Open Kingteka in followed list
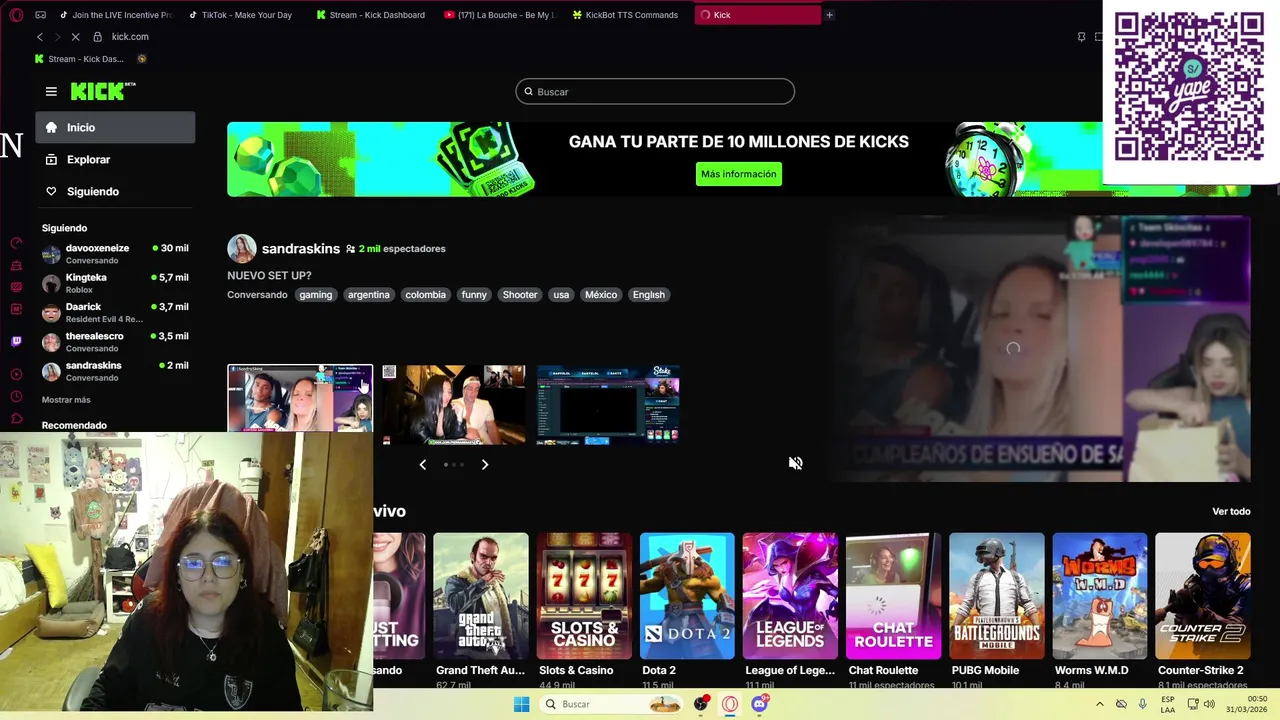Viewport: 1280px width, 720px height. pos(115,283)
